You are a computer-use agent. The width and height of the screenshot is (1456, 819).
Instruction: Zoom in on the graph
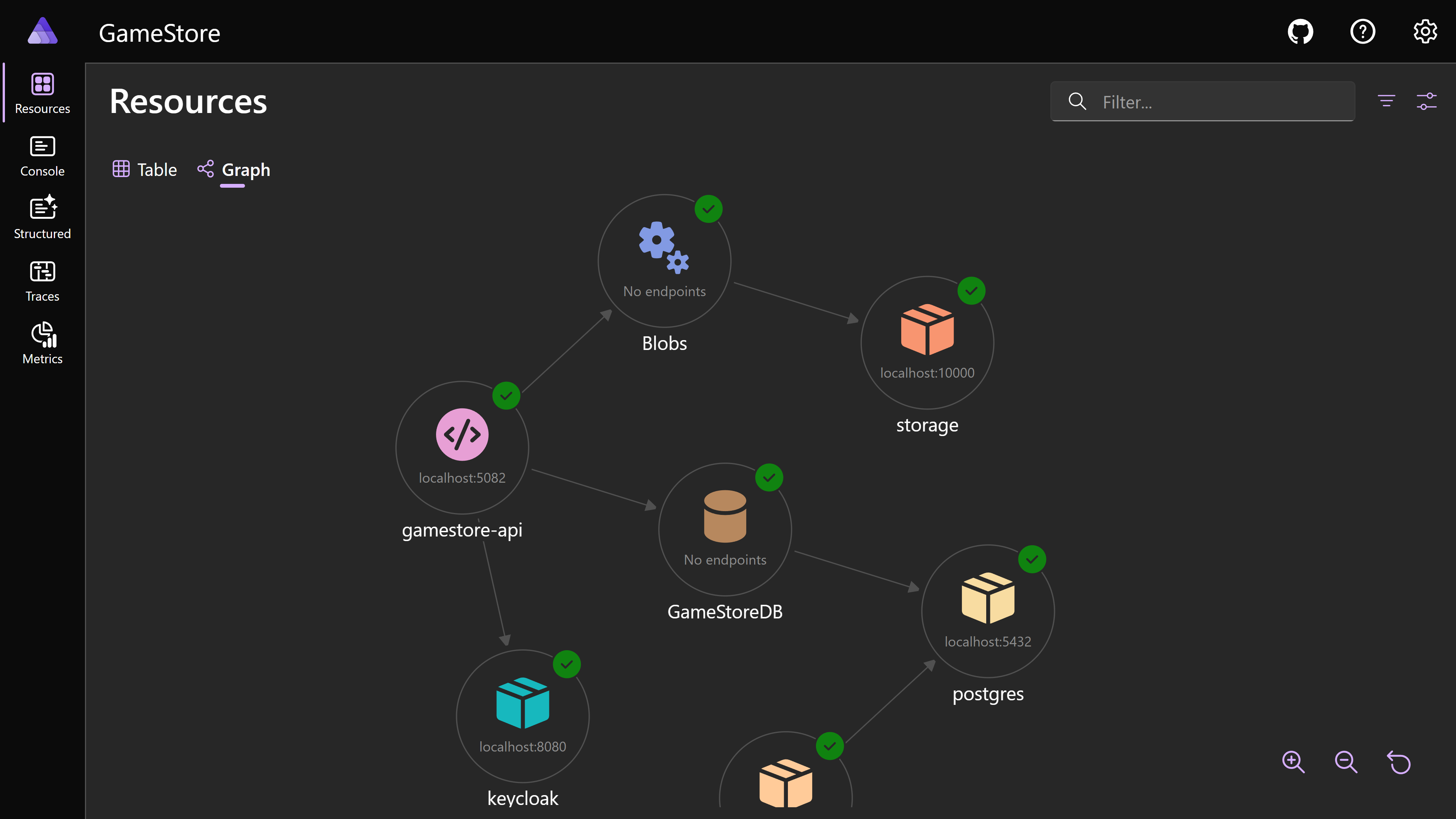coord(1293,762)
